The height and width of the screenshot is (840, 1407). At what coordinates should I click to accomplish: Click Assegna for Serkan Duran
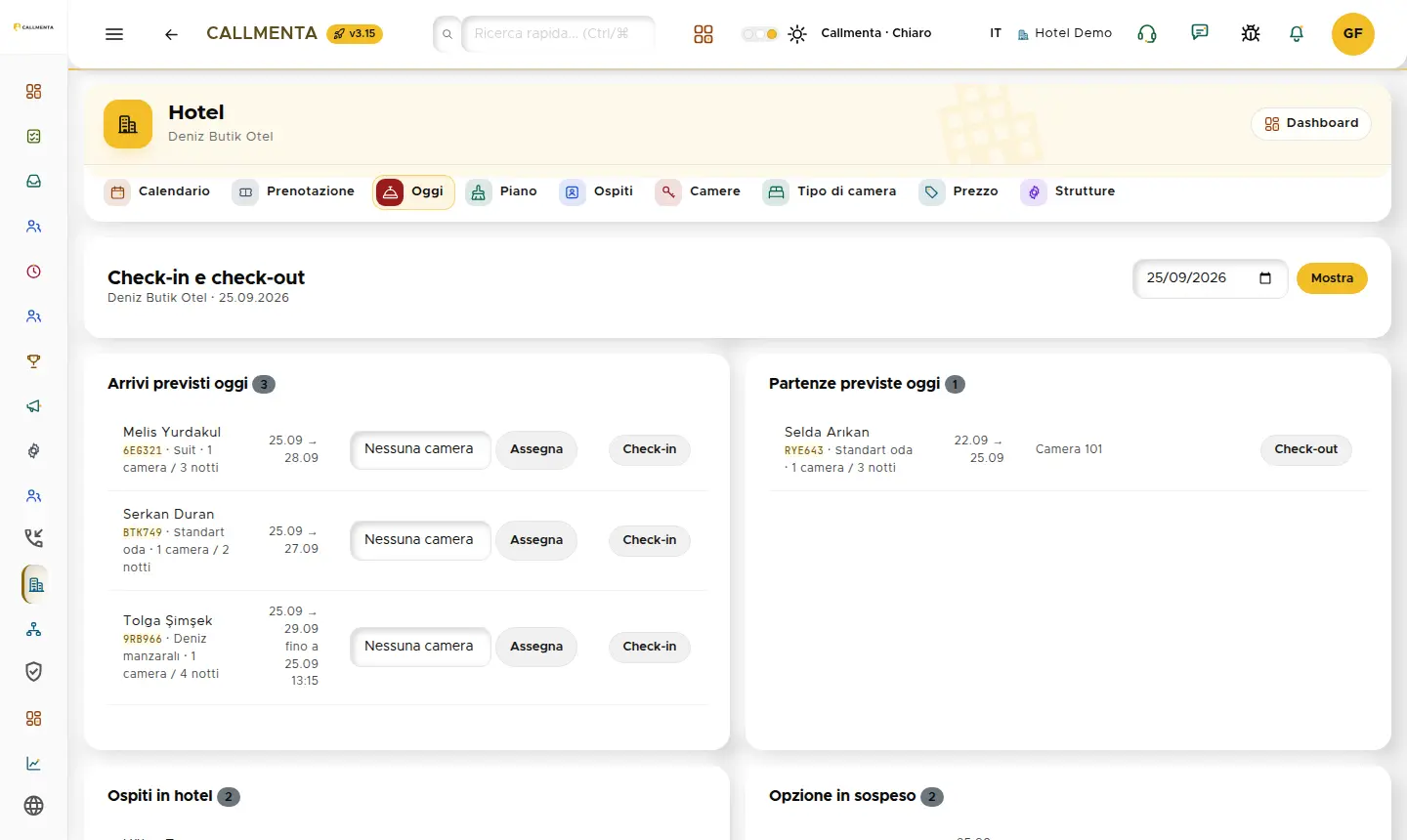(536, 540)
